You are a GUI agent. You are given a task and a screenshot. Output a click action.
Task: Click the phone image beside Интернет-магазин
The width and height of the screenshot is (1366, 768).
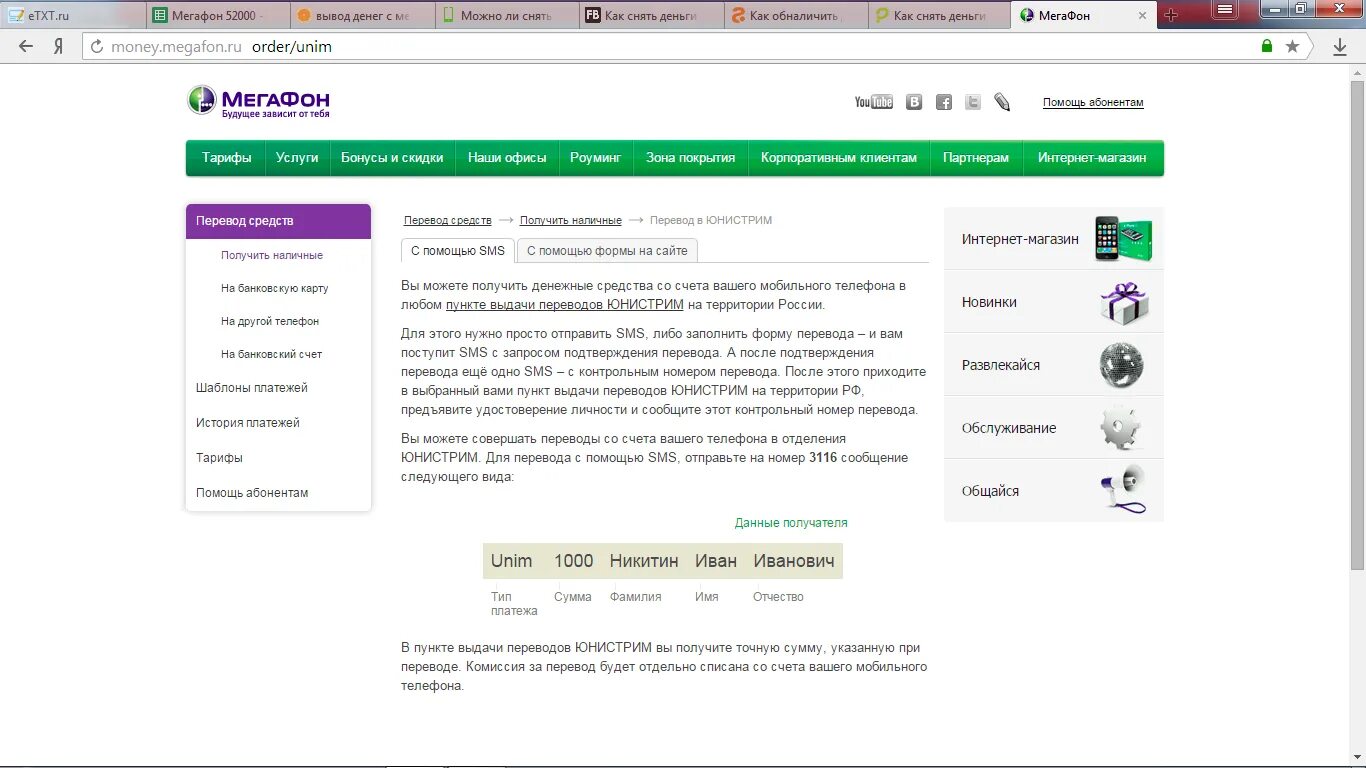click(x=1123, y=238)
